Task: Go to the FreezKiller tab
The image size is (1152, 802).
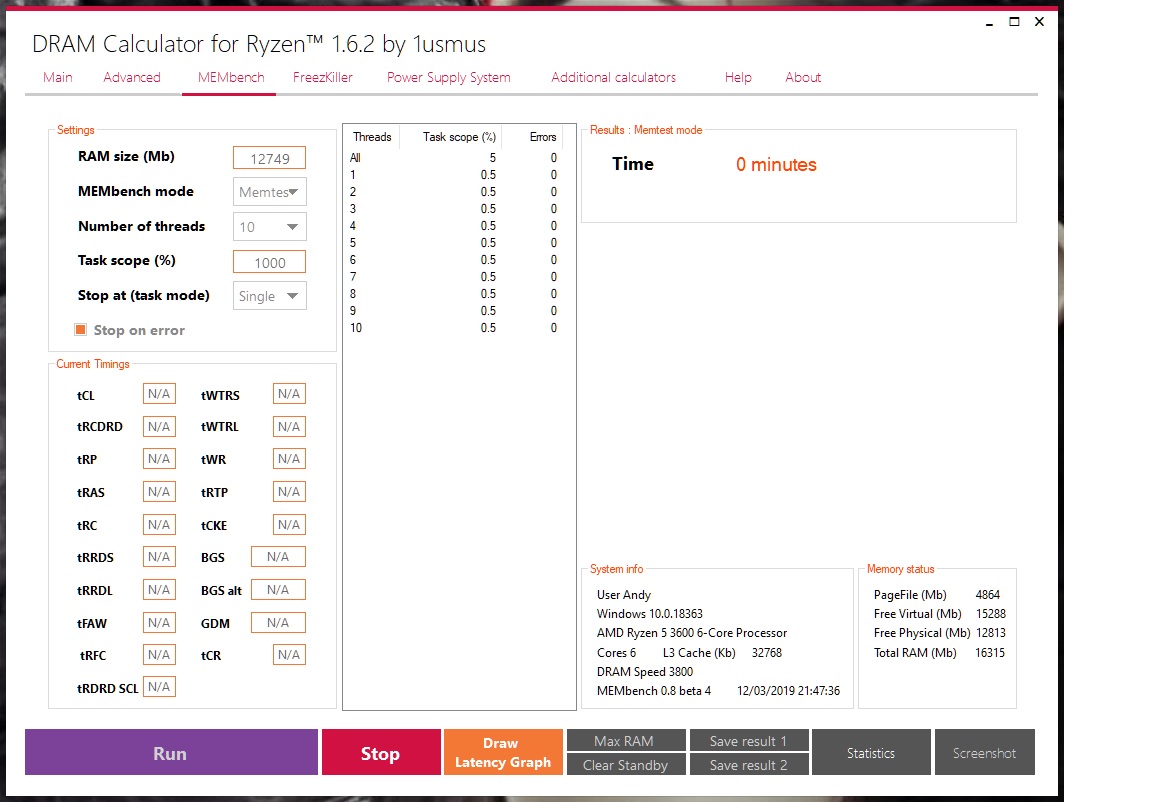Action: [323, 77]
